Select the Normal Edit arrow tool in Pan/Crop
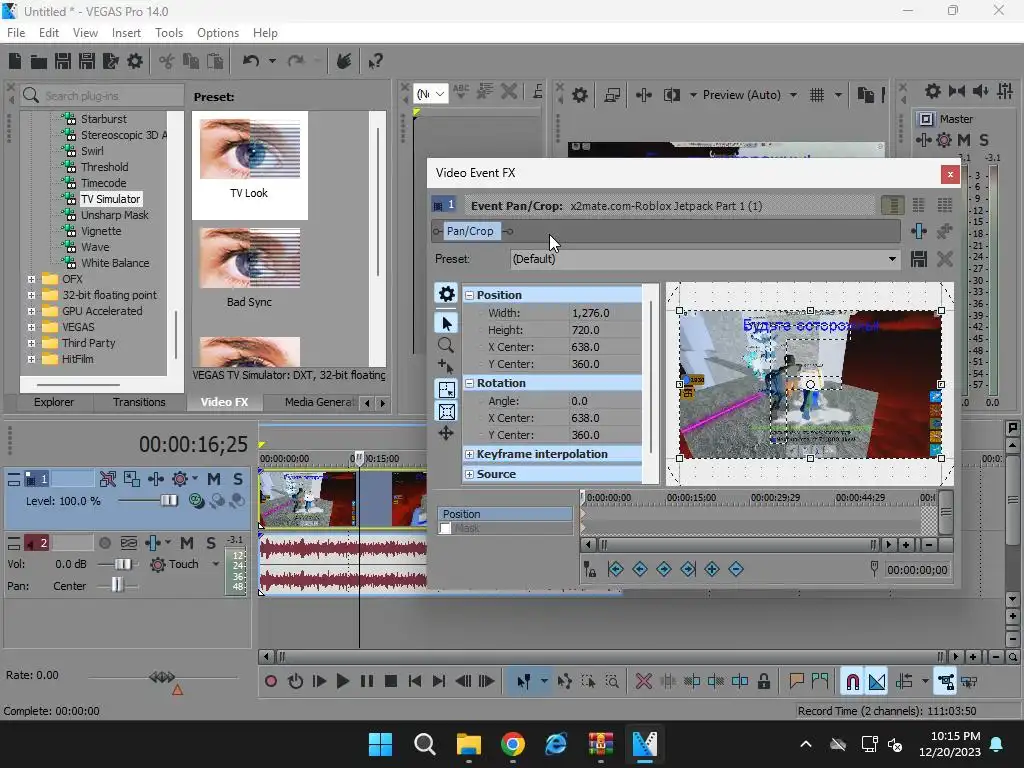 (x=446, y=323)
